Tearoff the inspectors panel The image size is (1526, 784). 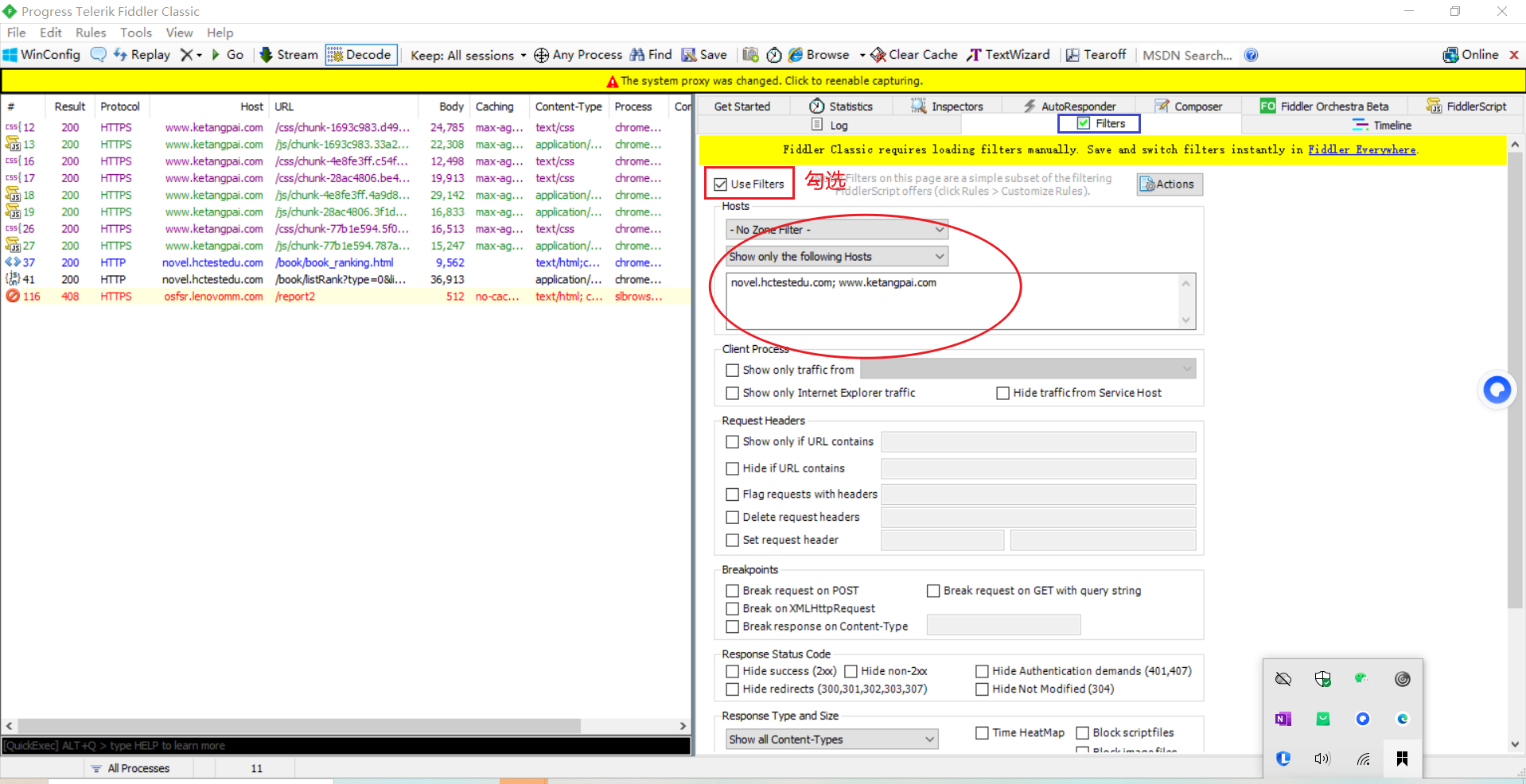[1096, 55]
